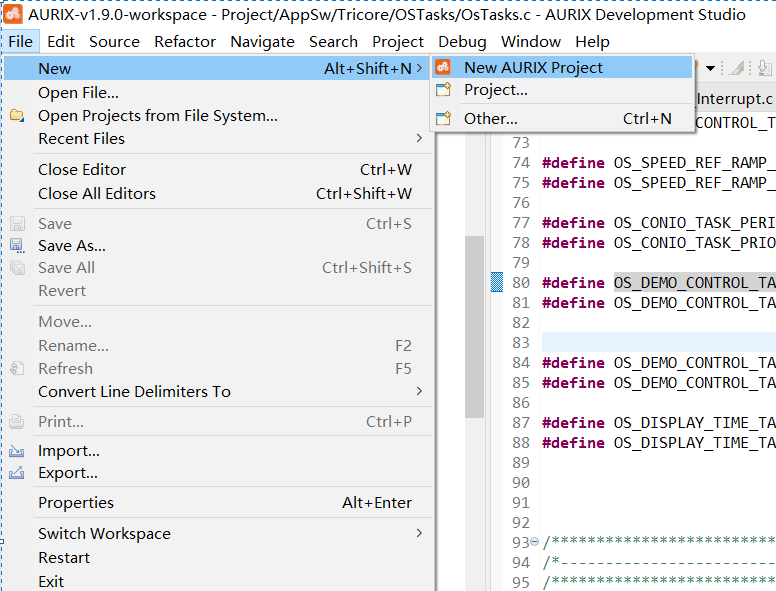Click the Refresh icon

click(x=17, y=369)
